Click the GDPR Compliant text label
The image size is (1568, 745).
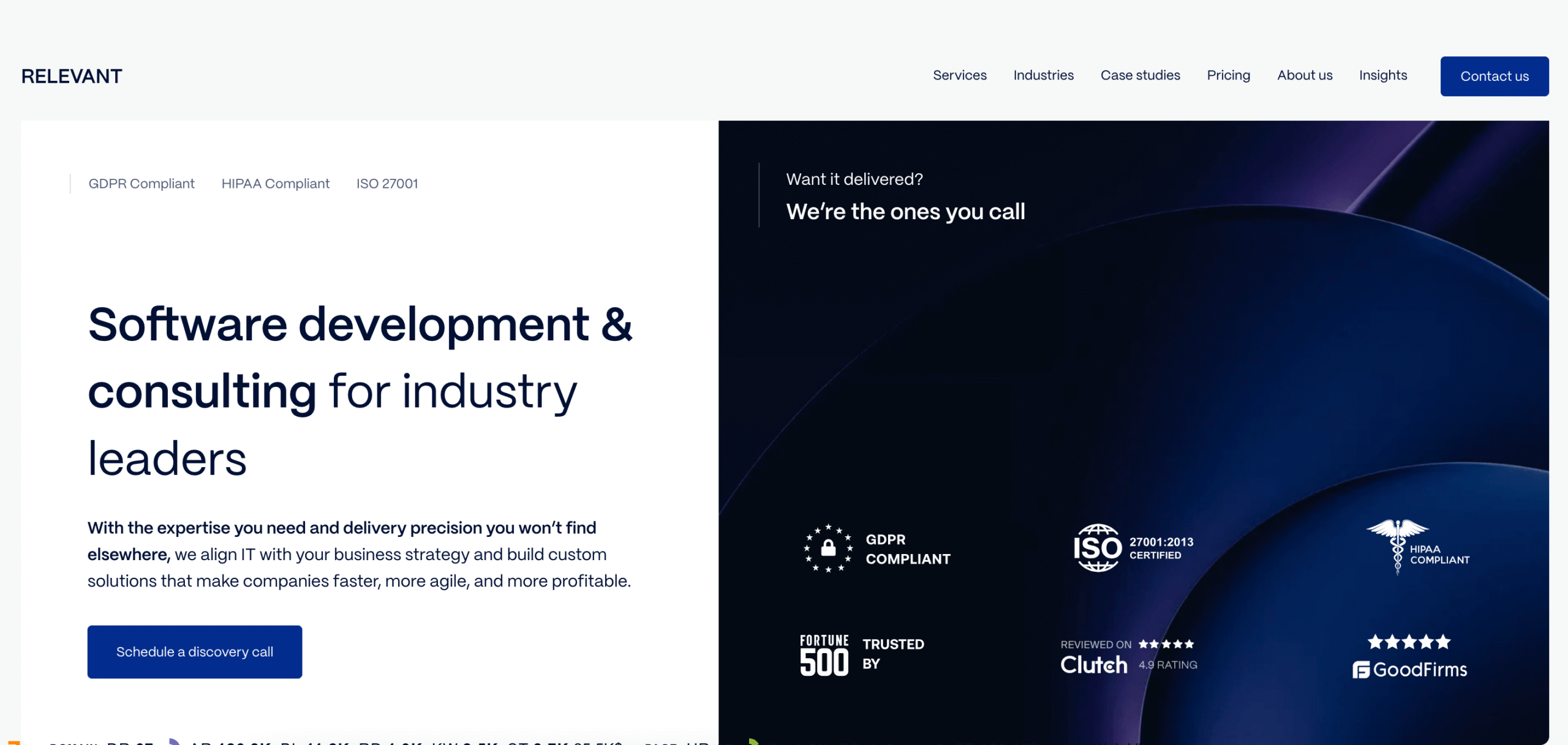pos(141,184)
